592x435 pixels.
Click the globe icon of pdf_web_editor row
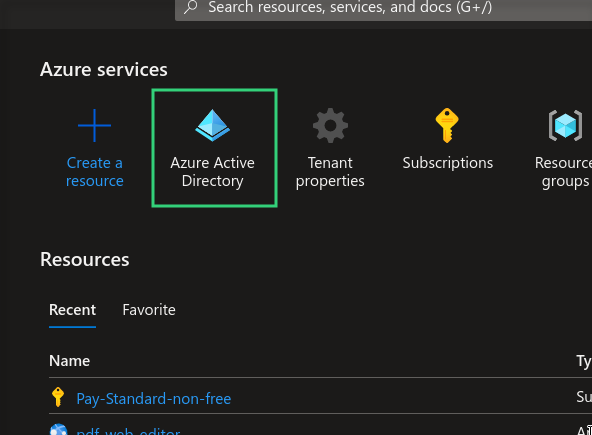[x=59, y=430]
